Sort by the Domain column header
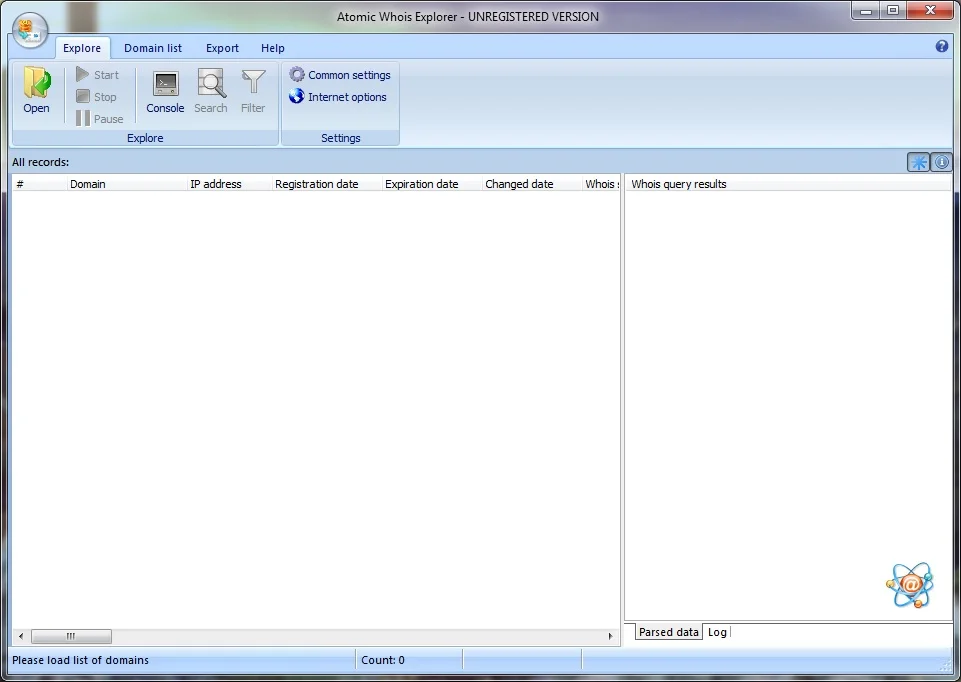The image size is (961, 682). point(88,183)
